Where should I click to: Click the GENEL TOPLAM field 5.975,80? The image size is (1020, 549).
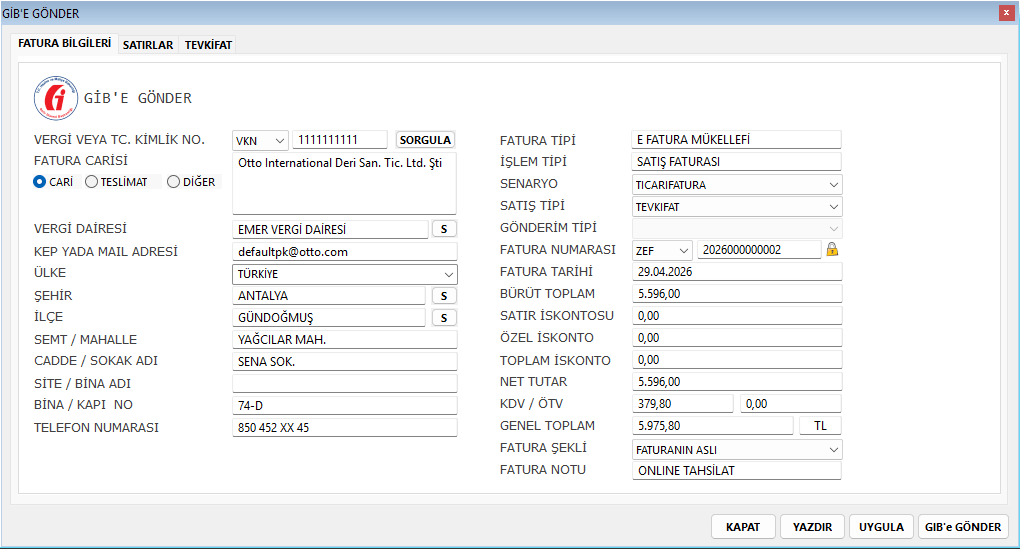click(x=712, y=425)
